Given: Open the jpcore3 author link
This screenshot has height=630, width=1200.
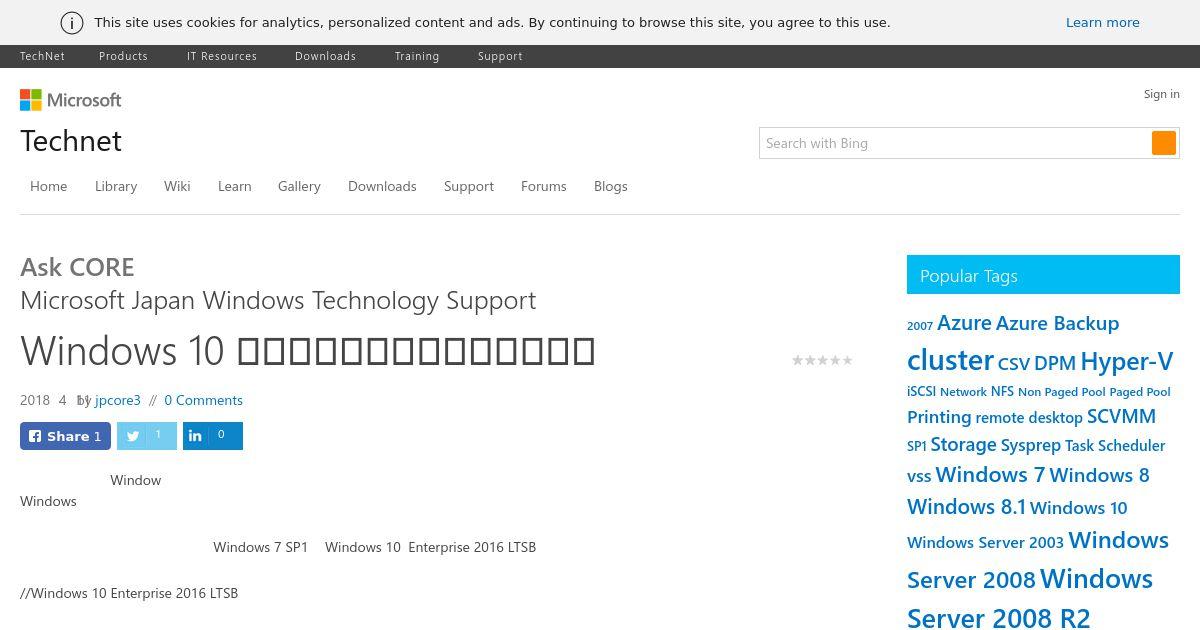Looking at the screenshot, I should pyautogui.click(x=118, y=400).
